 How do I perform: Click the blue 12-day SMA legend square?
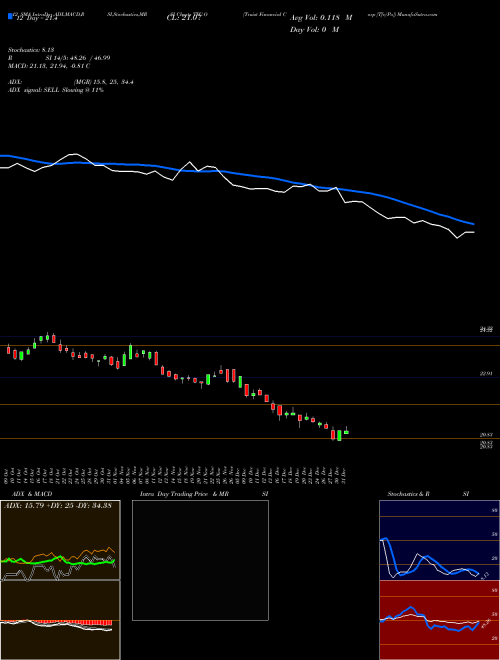10,16
